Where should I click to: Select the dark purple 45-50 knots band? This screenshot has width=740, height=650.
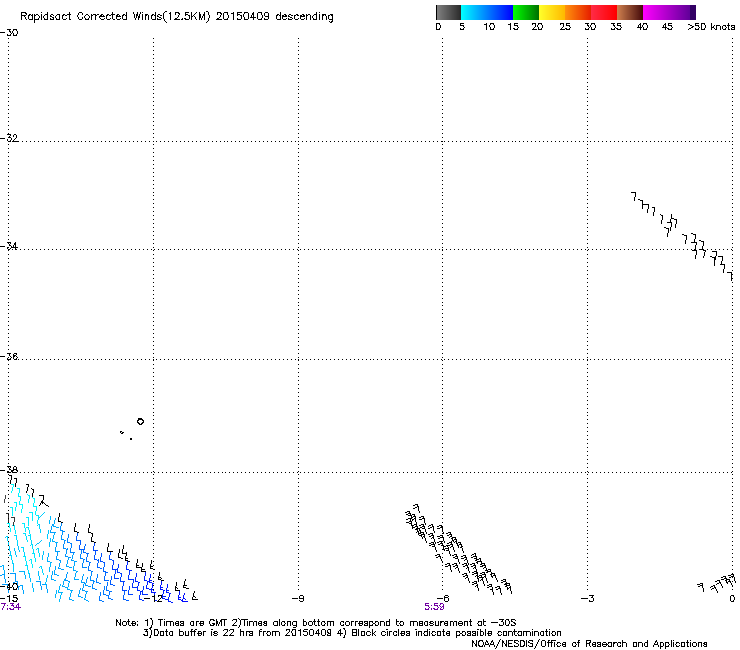[x=682, y=12]
